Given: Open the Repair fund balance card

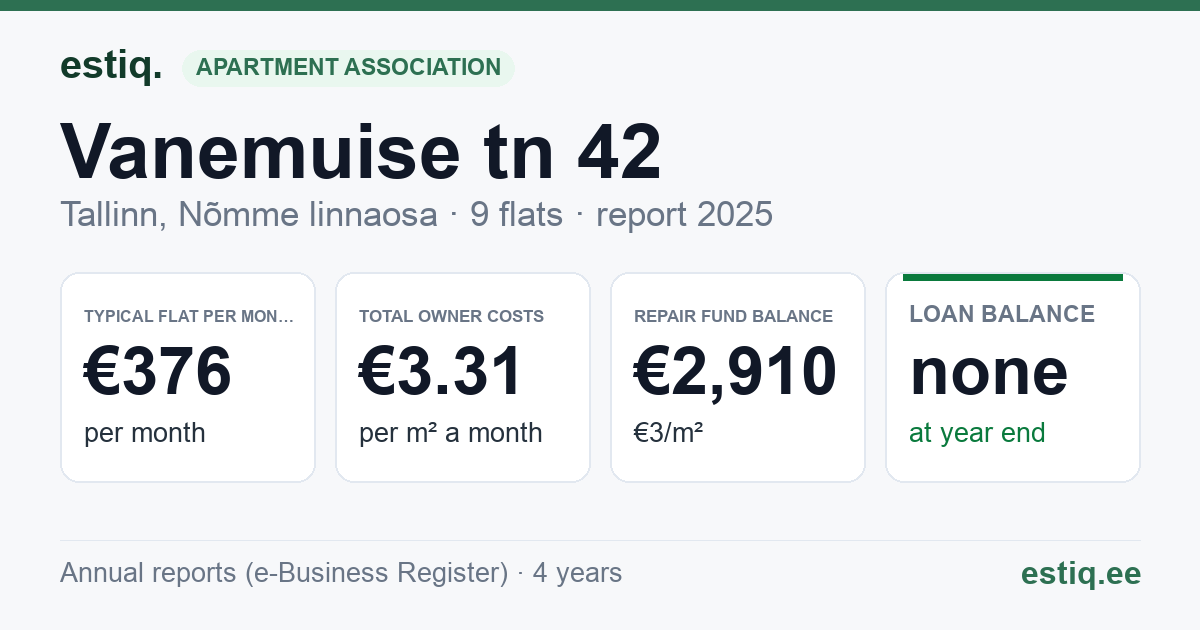Looking at the screenshot, I should coord(738,378).
